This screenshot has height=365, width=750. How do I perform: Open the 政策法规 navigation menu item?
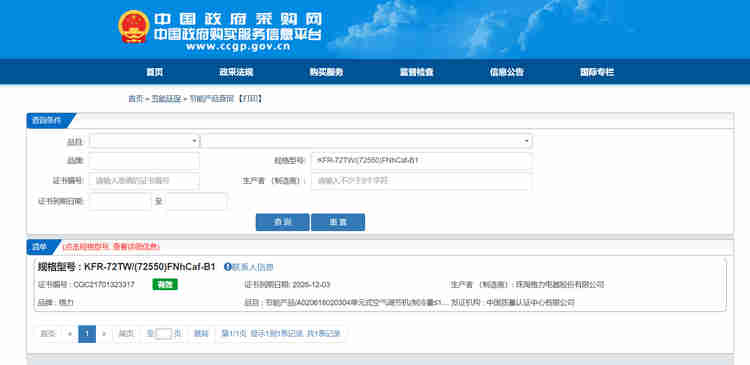tap(236, 72)
